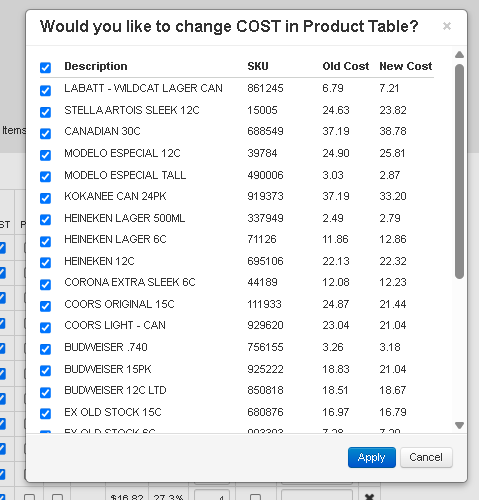
Task: Click the dialog's vertical scrollbar thumb
Action: pyautogui.click(x=459, y=171)
